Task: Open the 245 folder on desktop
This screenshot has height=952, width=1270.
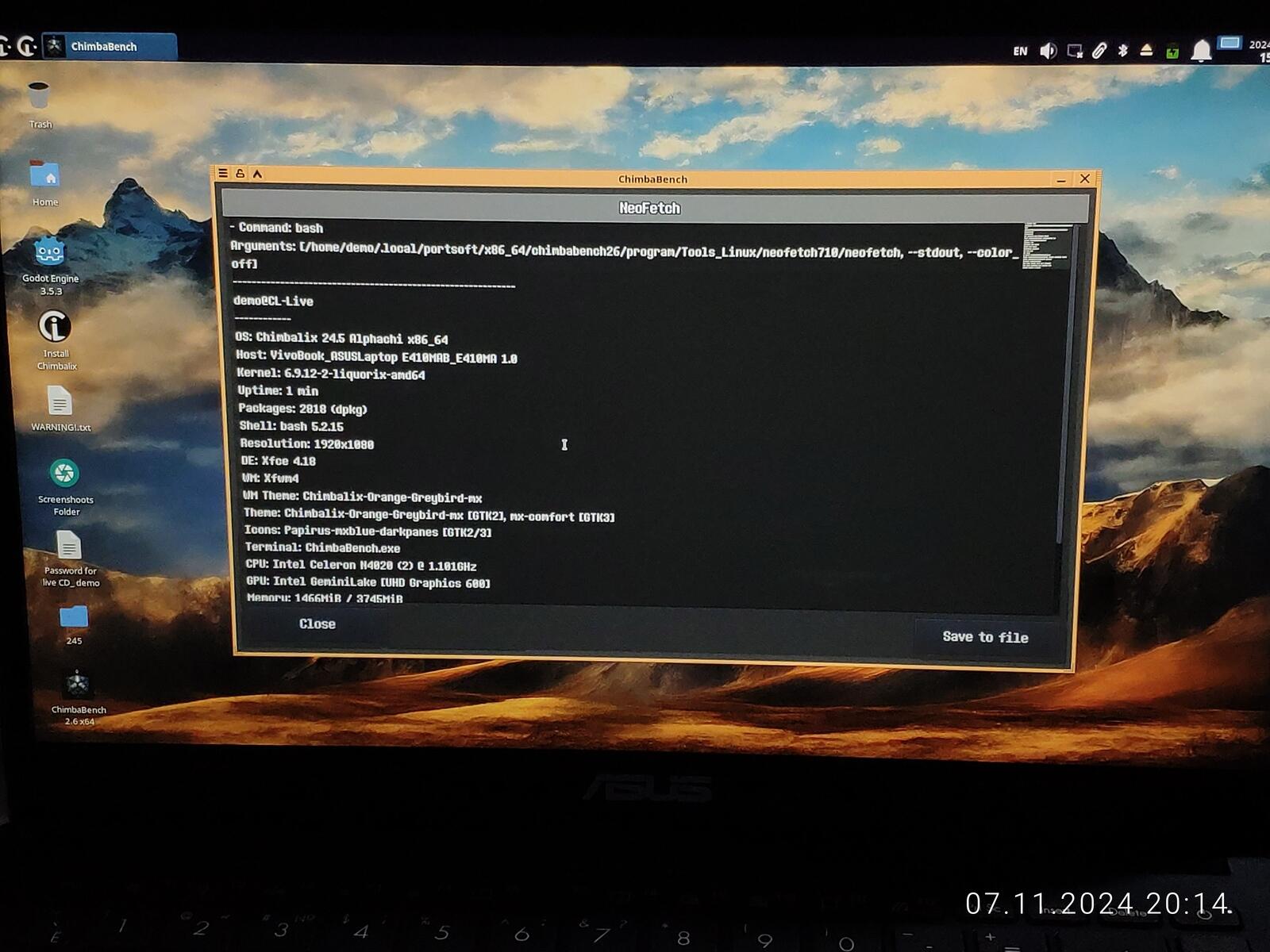Action: pos(74,625)
